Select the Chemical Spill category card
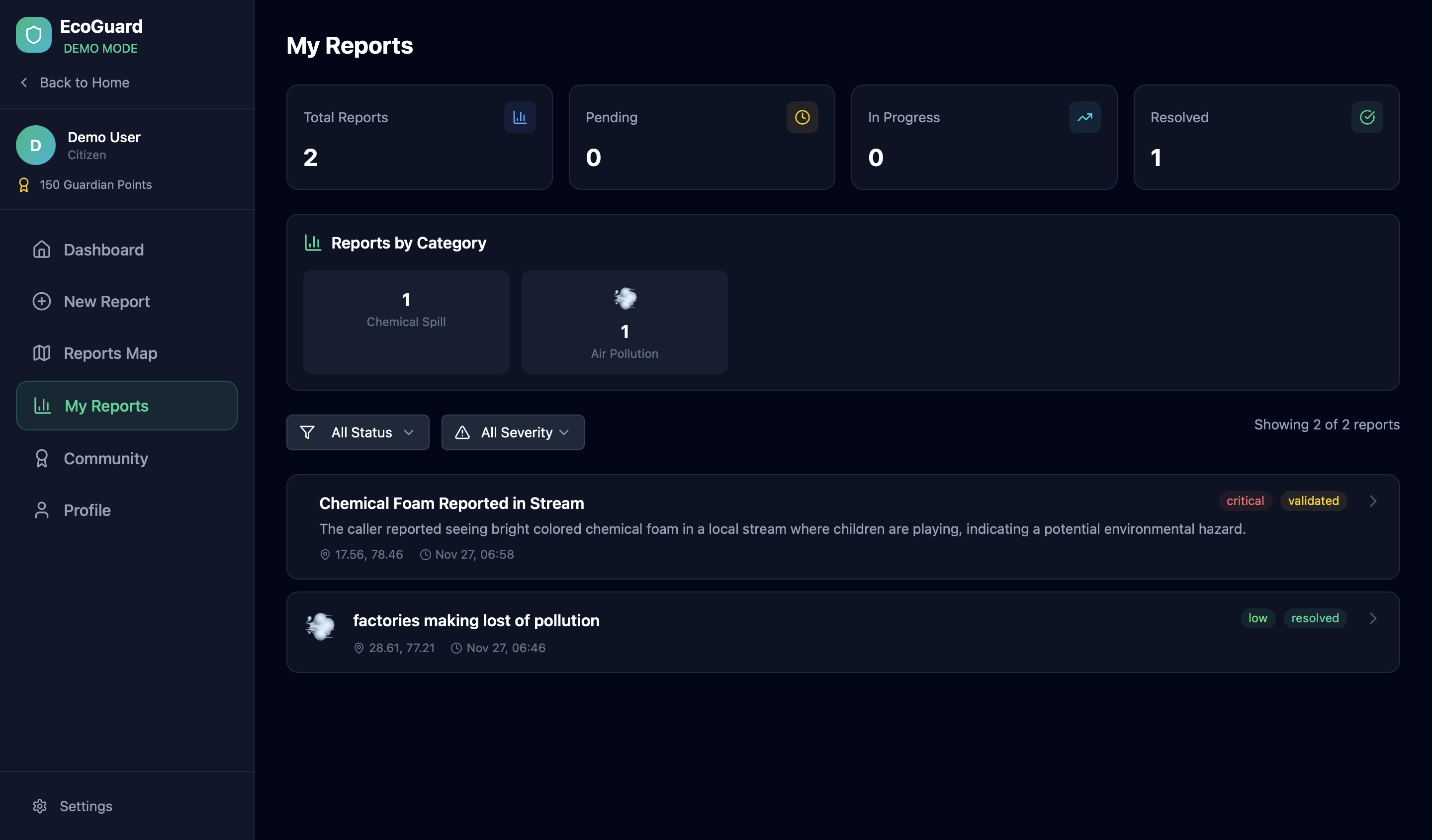This screenshot has height=840, width=1432. click(x=406, y=322)
